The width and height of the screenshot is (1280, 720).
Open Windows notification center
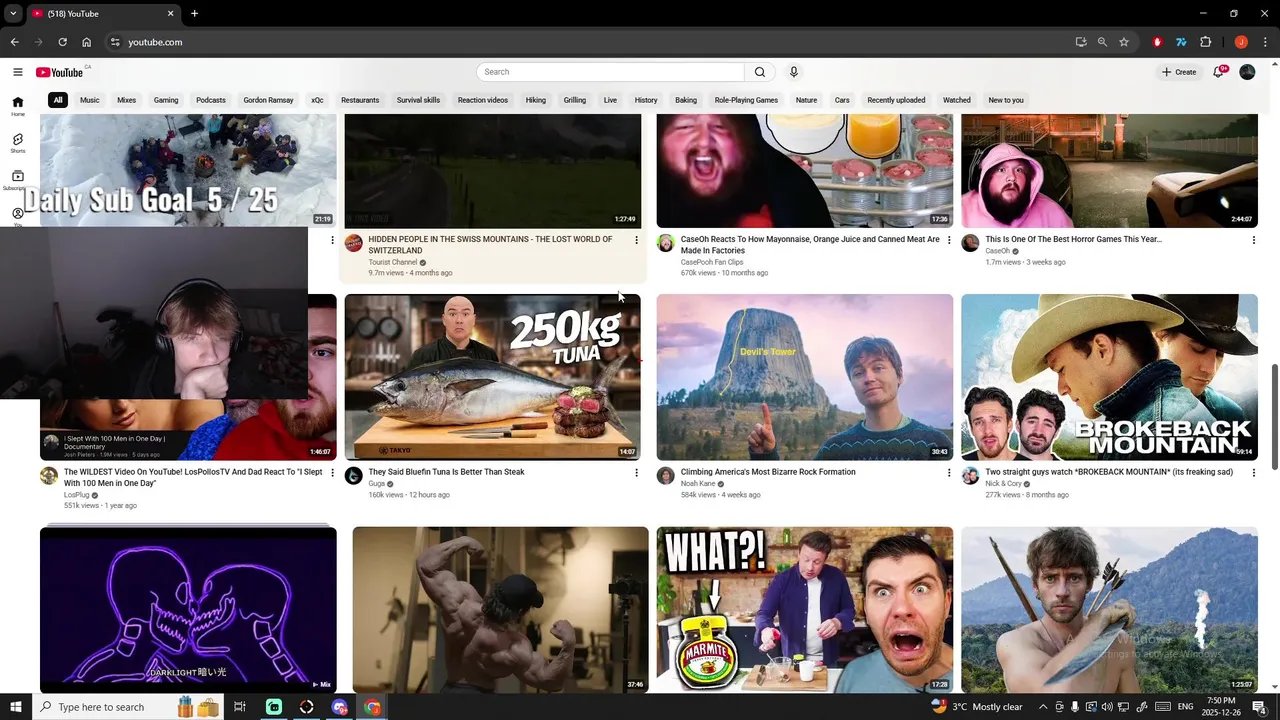(1258, 707)
